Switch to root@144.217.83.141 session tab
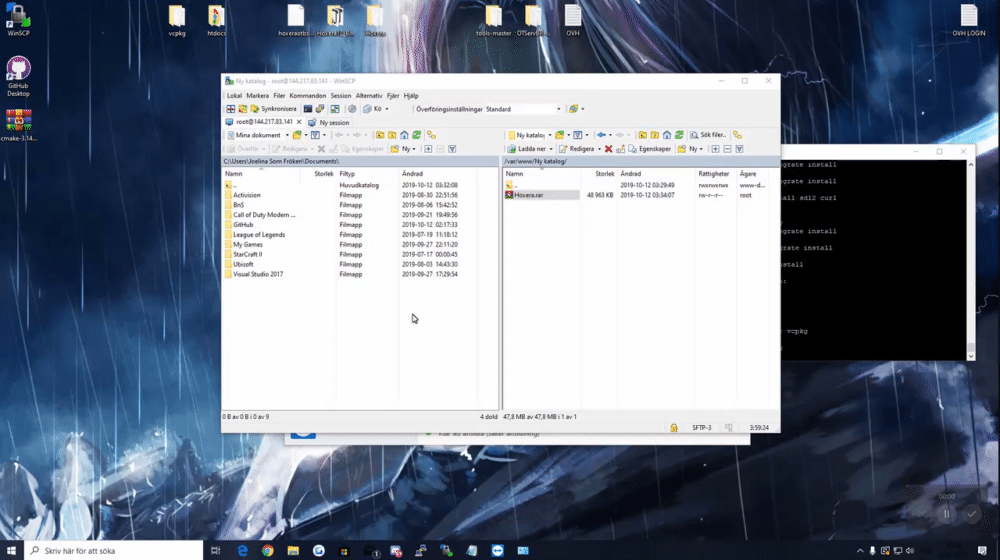The image size is (1000, 560). coord(260,122)
